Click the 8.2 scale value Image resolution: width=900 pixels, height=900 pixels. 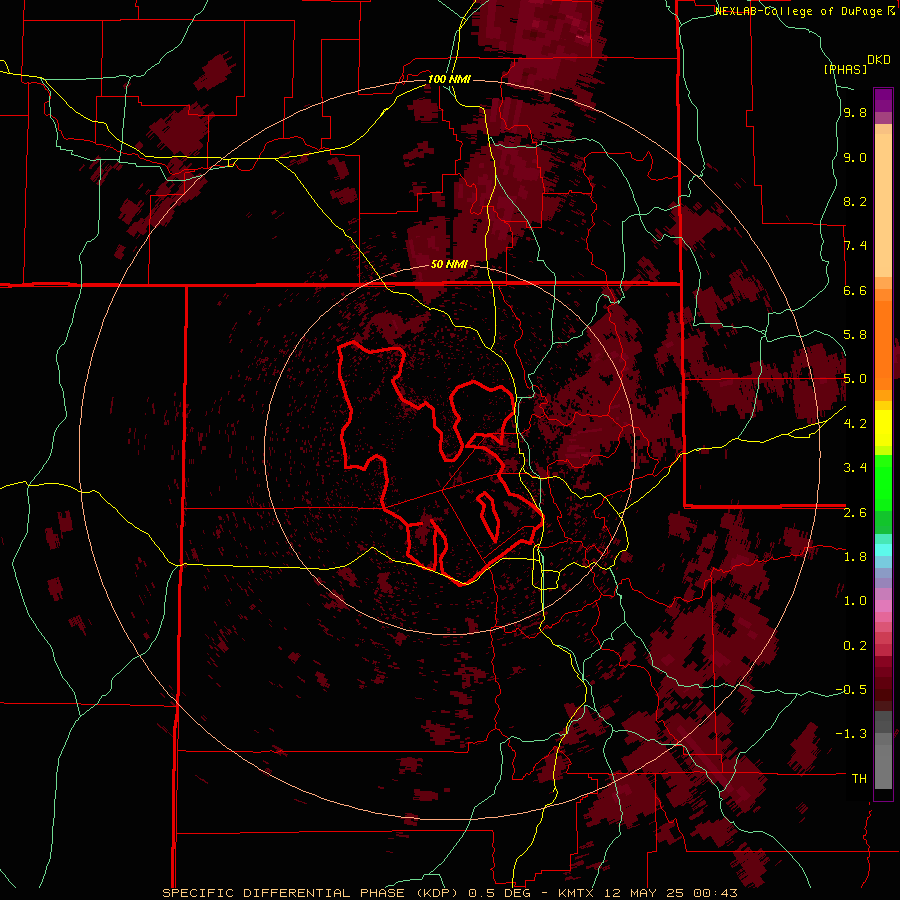pyautogui.click(x=855, y=202)
